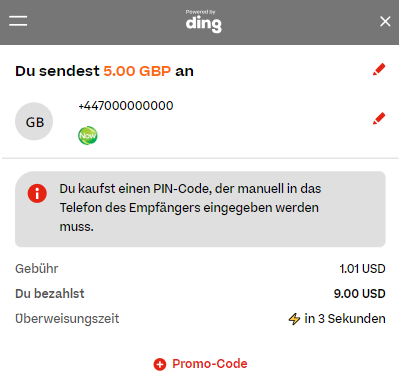Close the ding top-up dialog
Image resolution: width=399 pixels, height=385 pixels.
[385, 21]
